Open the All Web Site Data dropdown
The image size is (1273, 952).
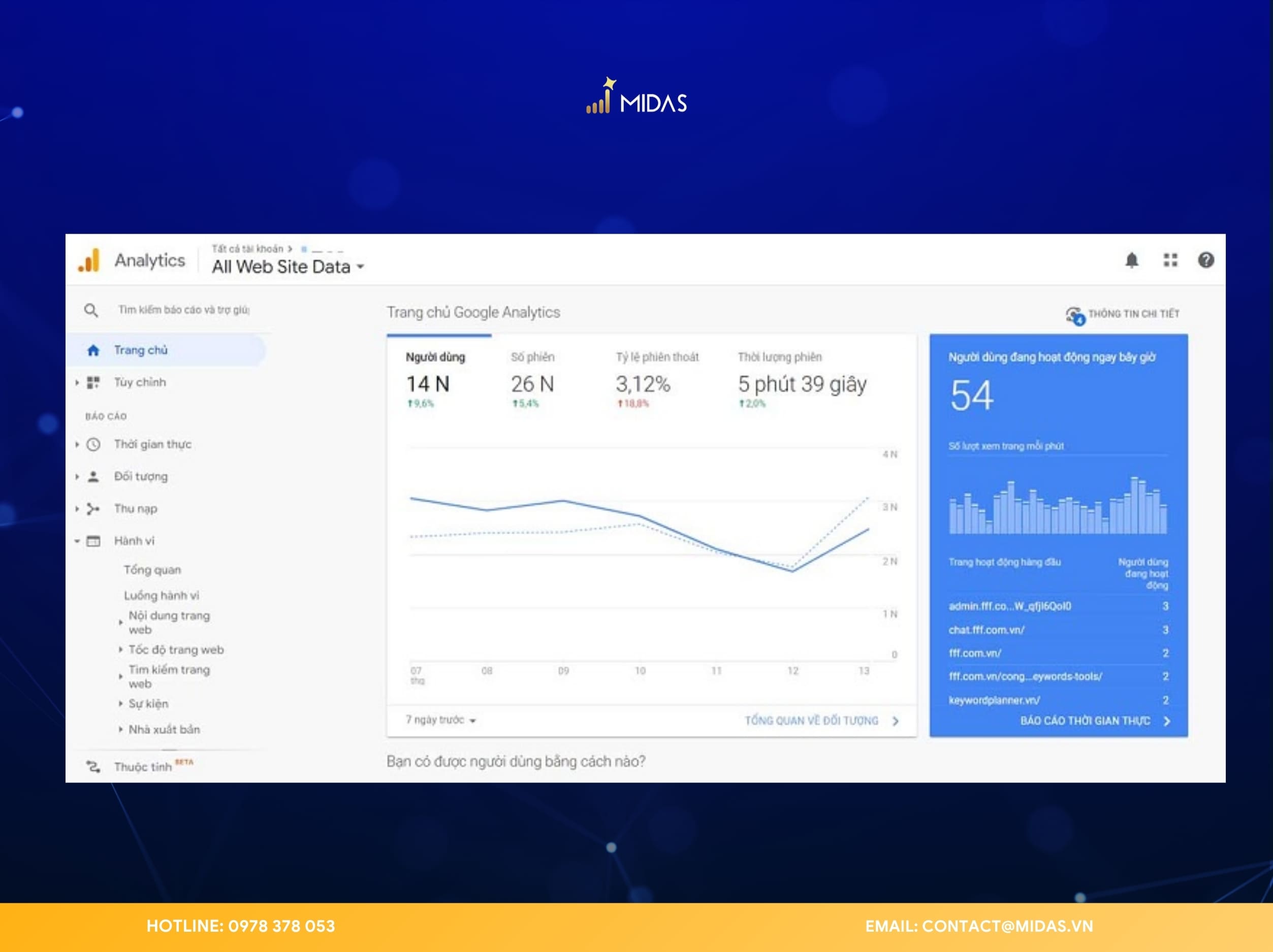[x=288, y=267]
